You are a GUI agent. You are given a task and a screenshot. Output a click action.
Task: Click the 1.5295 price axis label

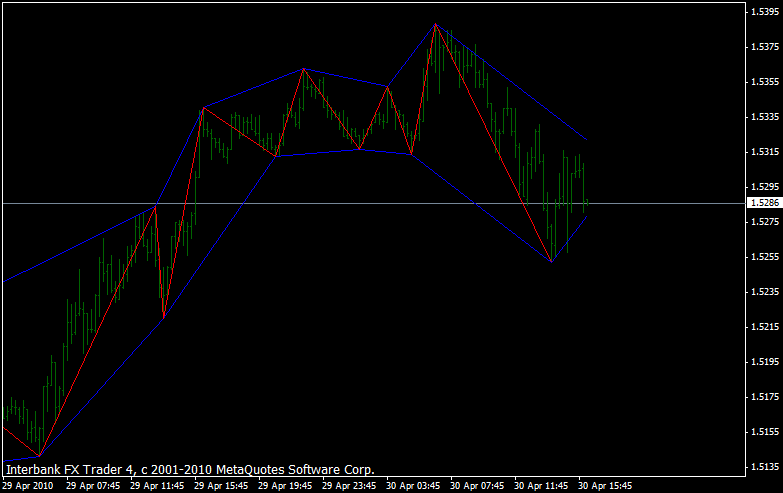pyautogui.click(x=765, y=186)
